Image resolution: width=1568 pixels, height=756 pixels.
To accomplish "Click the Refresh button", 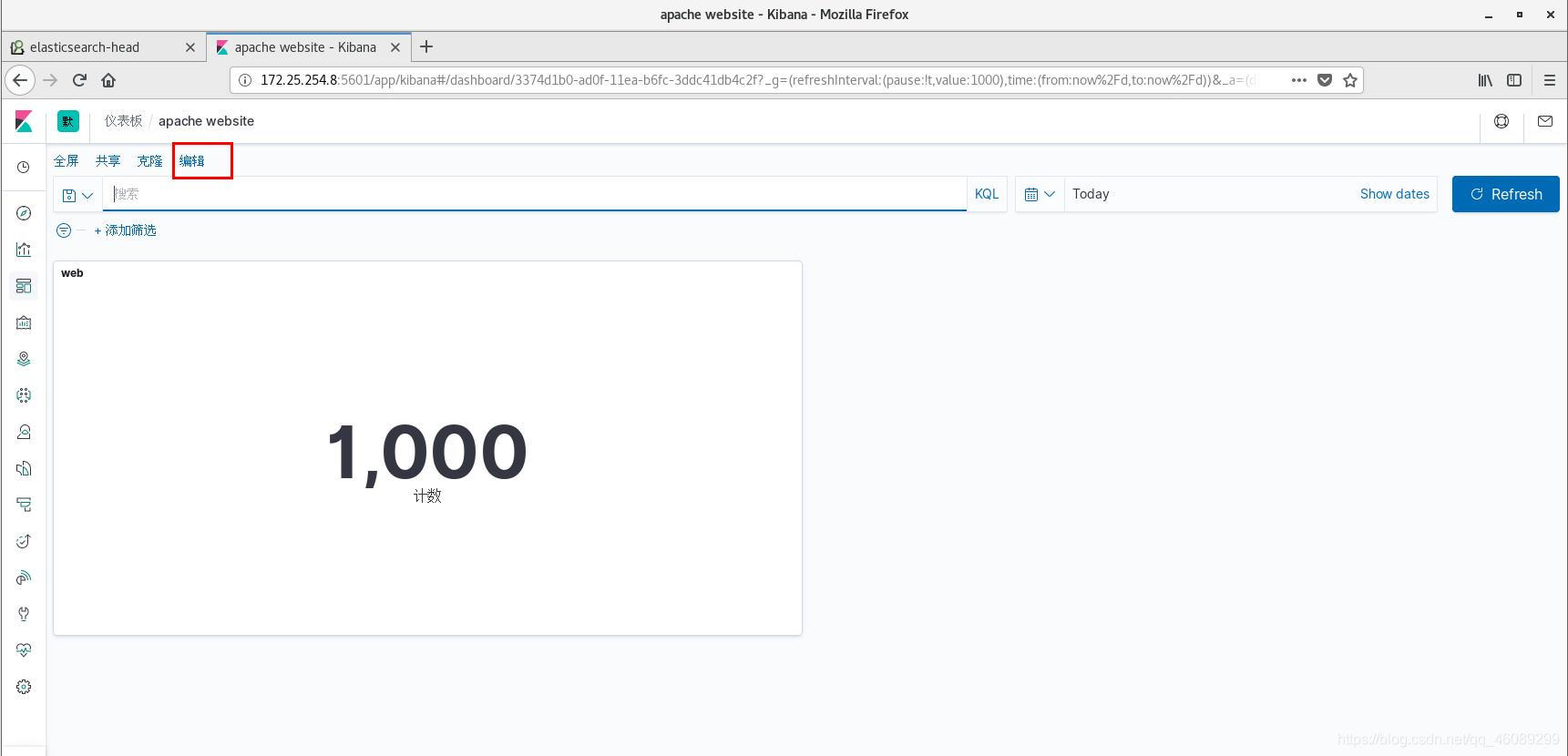I will click(x=1506, y=194).
